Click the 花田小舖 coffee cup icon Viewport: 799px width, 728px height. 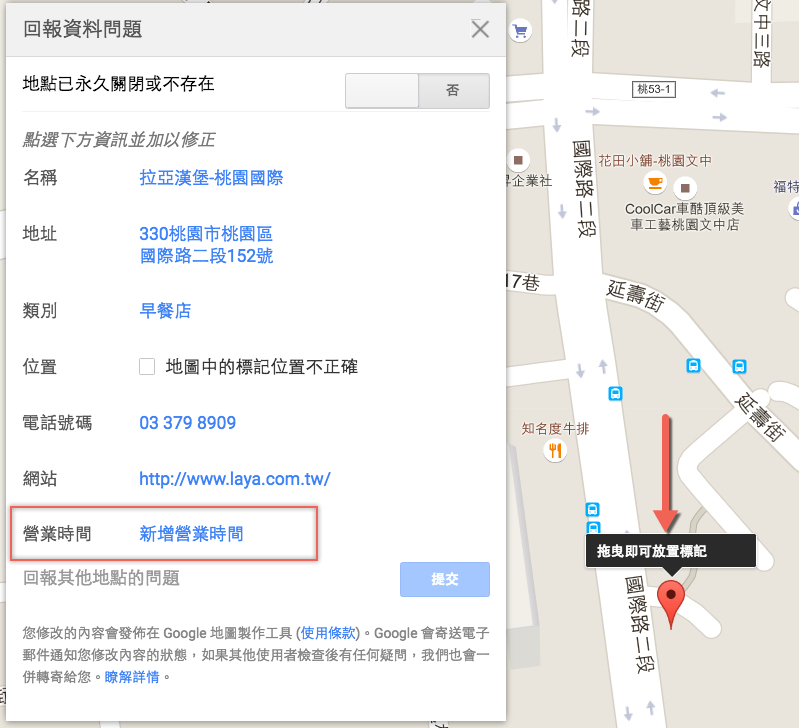click(655, 183)
